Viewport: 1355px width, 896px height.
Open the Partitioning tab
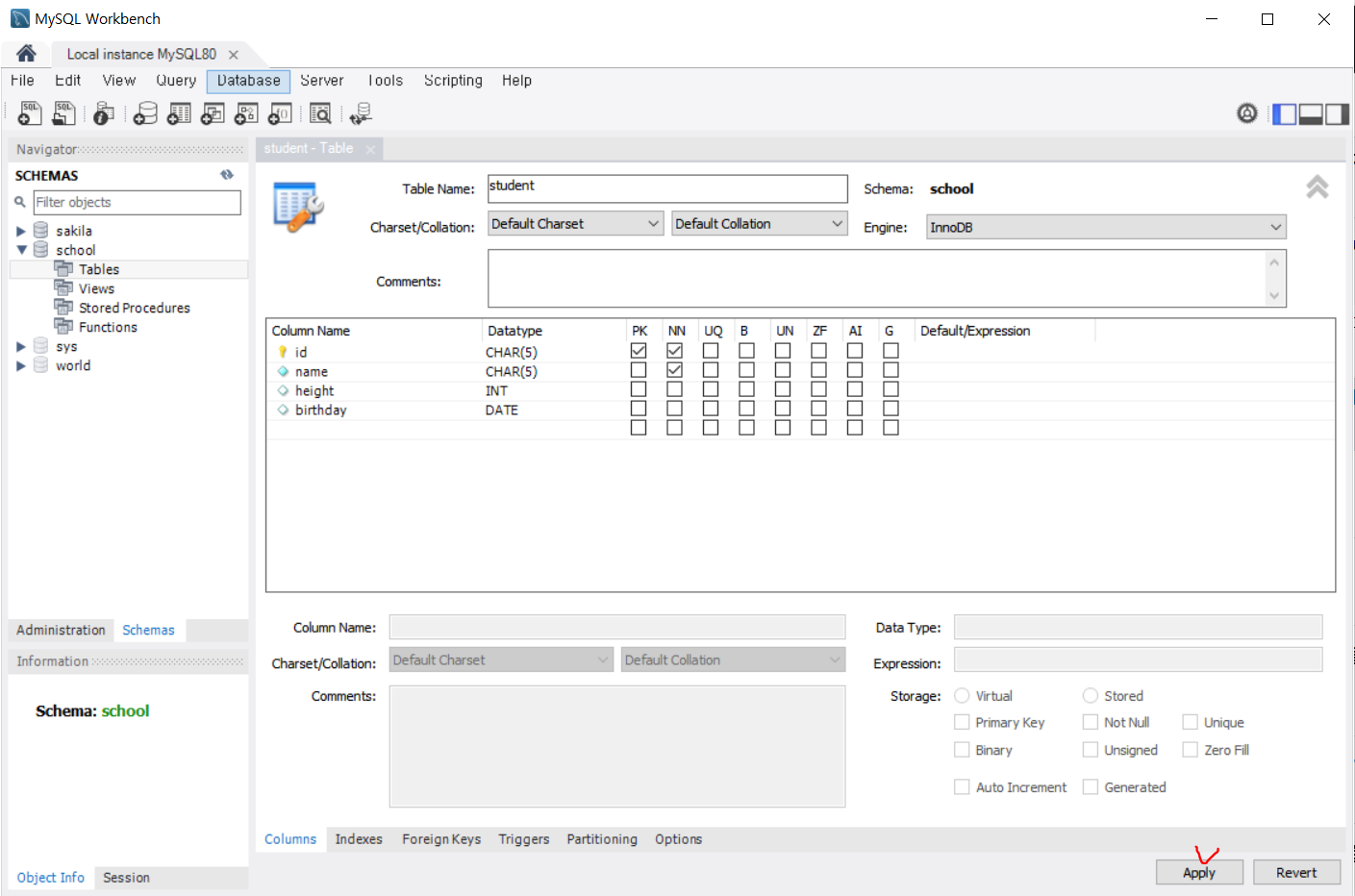[602, 839]
